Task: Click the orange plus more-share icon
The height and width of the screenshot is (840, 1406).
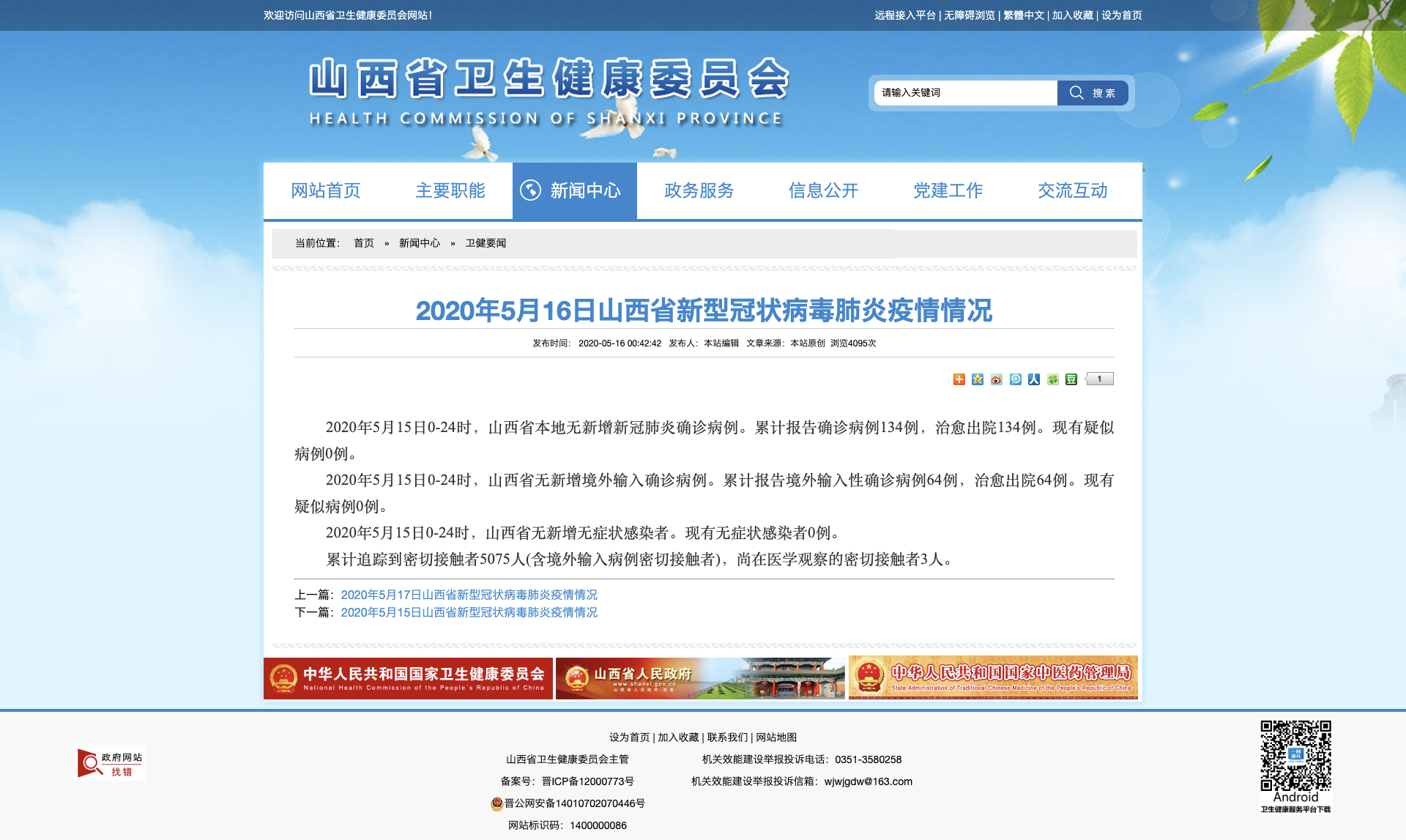Action: (x=959, y=379)
